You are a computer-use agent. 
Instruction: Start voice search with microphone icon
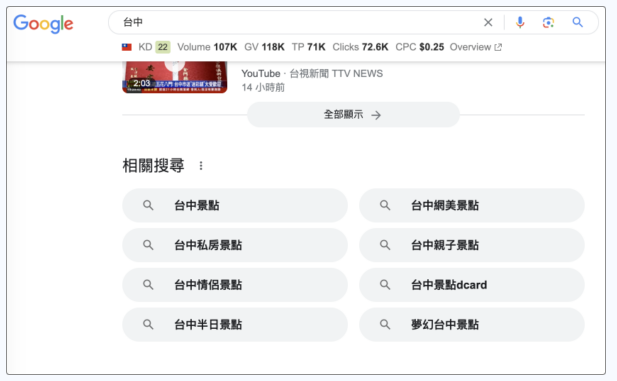[x=520, y=22]
